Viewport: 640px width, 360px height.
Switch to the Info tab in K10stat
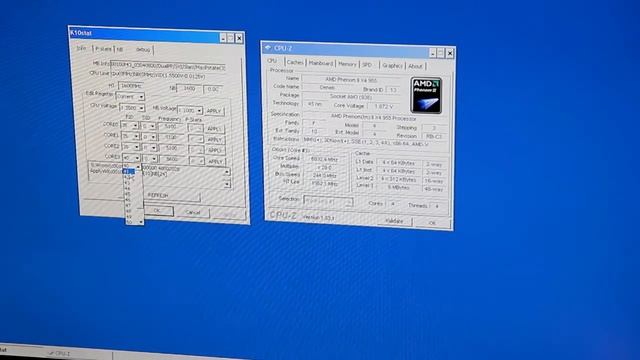[81, 48]
